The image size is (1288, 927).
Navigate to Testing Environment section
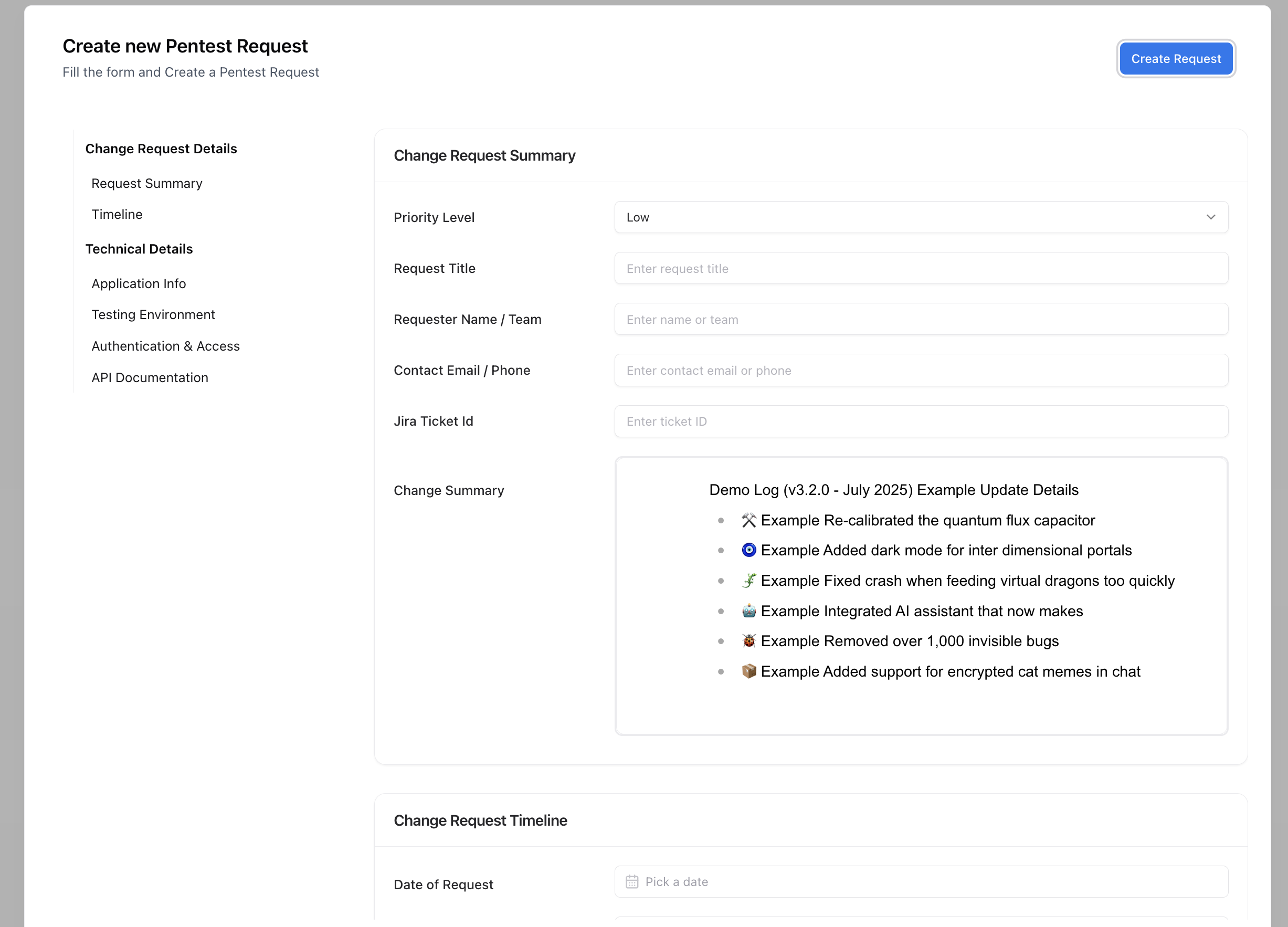[x=153, y=314]
